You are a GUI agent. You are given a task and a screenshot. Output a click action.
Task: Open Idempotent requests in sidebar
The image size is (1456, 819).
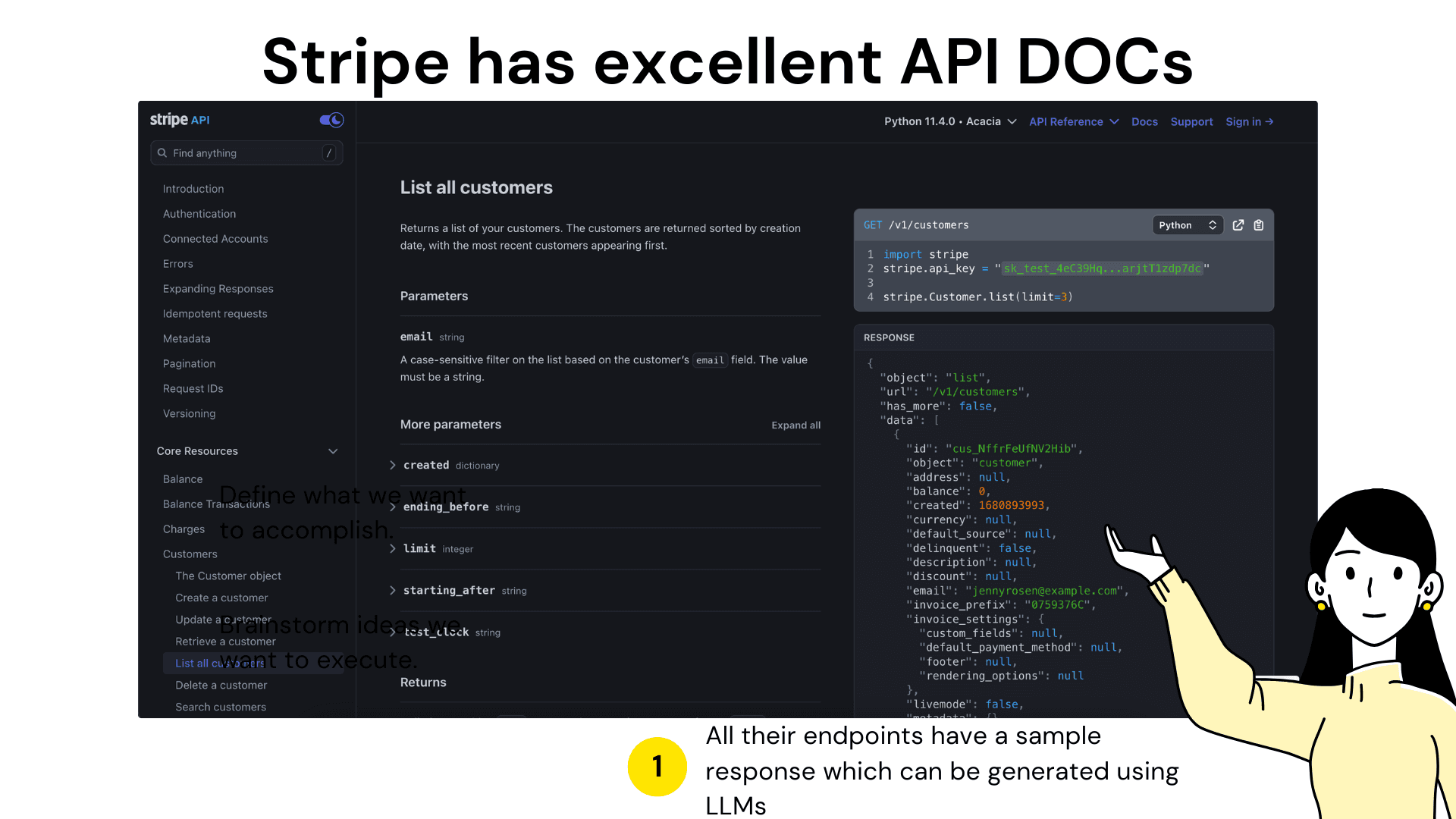215,314
